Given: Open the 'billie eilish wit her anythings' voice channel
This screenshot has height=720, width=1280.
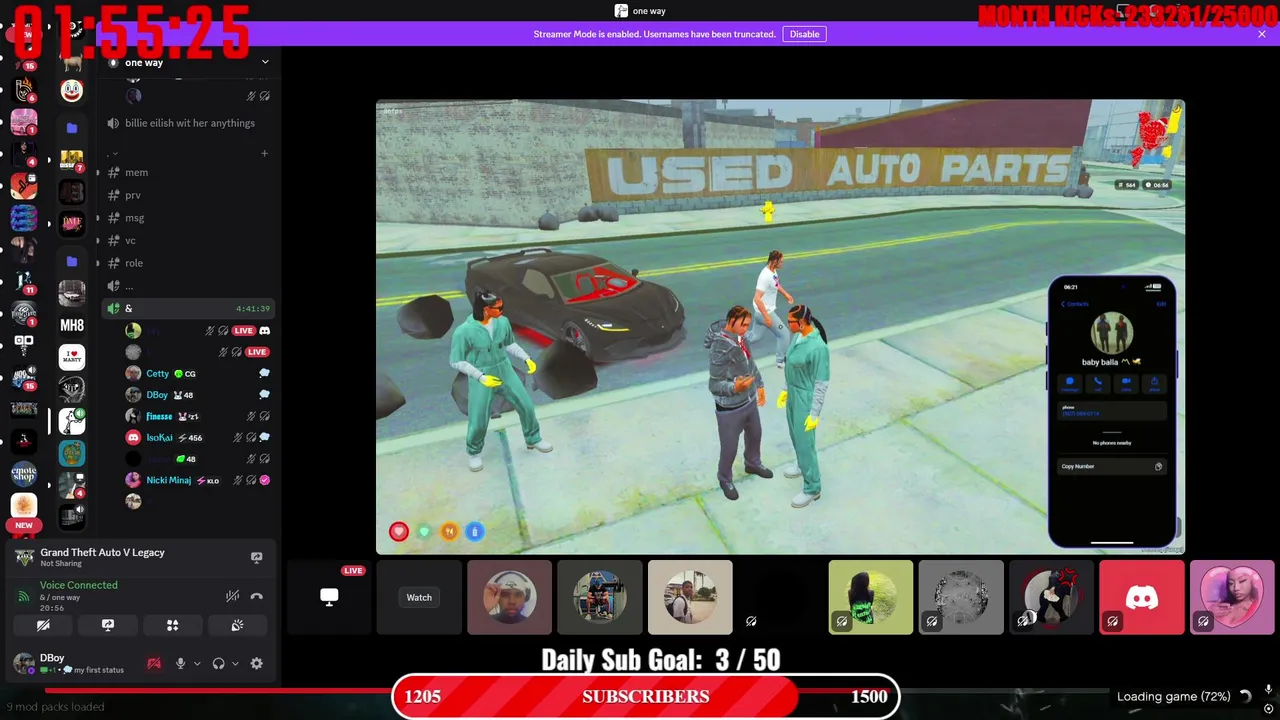Looking at the screenshot, I should point(189,123).
